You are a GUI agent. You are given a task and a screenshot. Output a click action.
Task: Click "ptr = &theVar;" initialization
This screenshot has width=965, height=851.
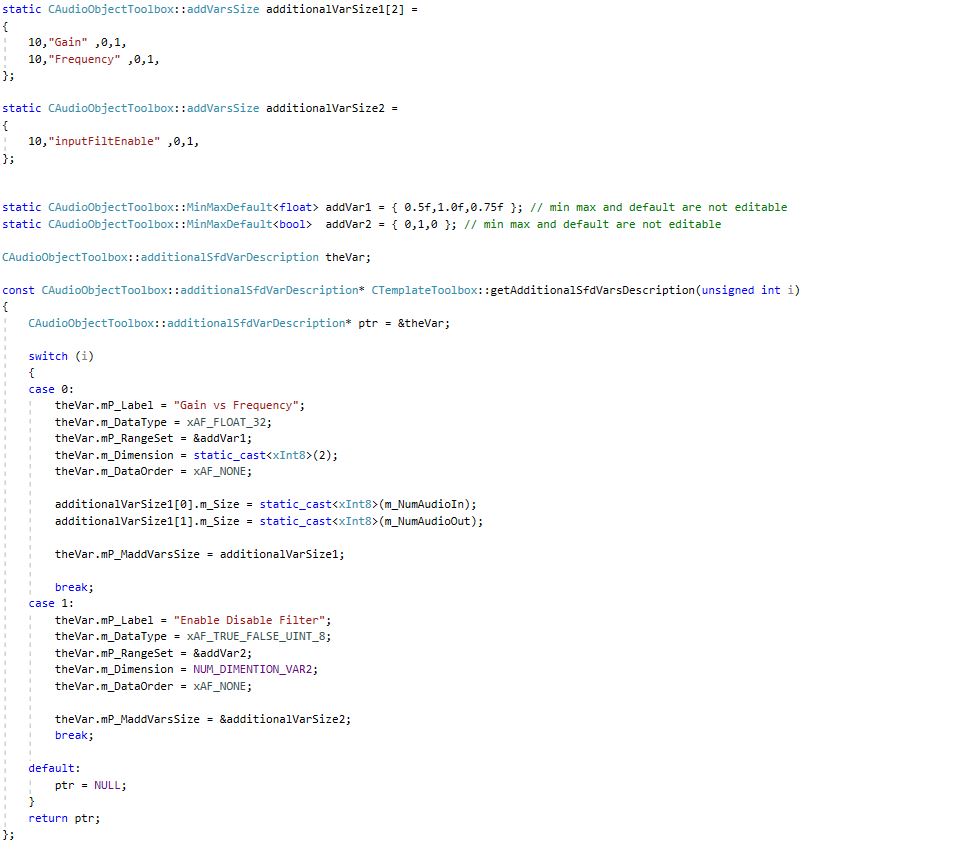click(404, 324)
